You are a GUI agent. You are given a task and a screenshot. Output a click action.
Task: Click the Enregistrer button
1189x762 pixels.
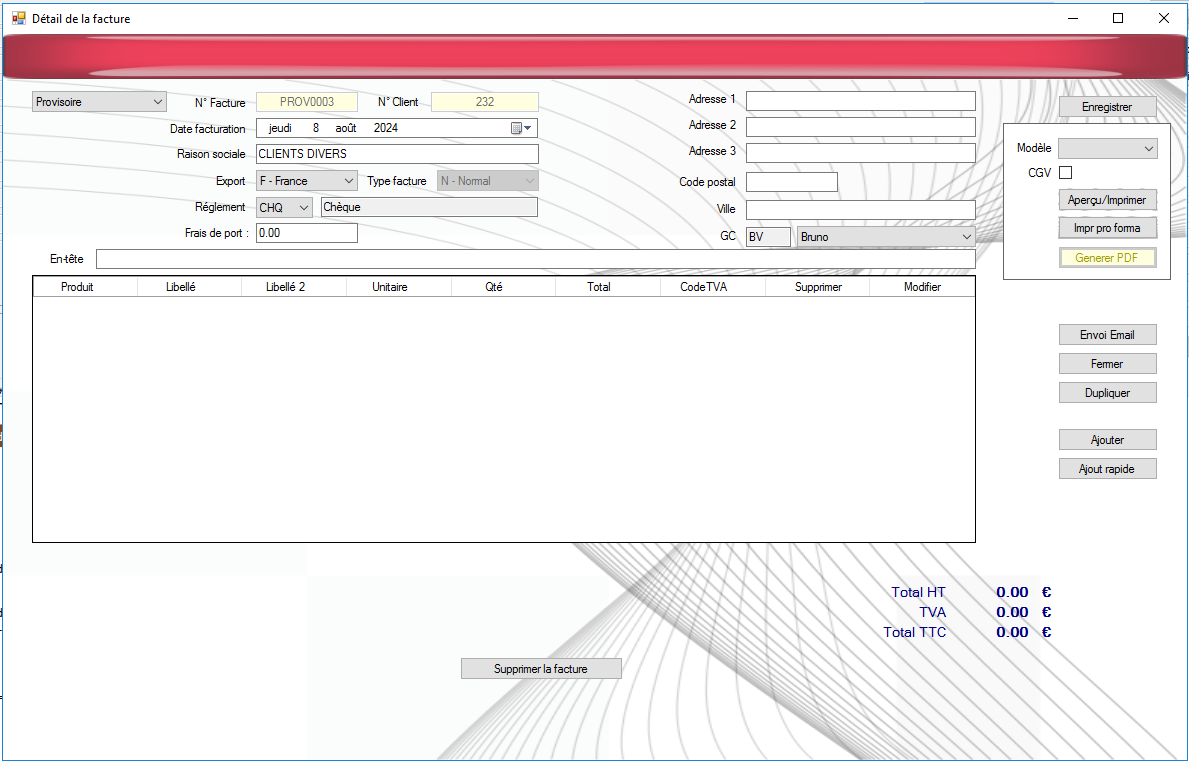(x=1107, y=107)
